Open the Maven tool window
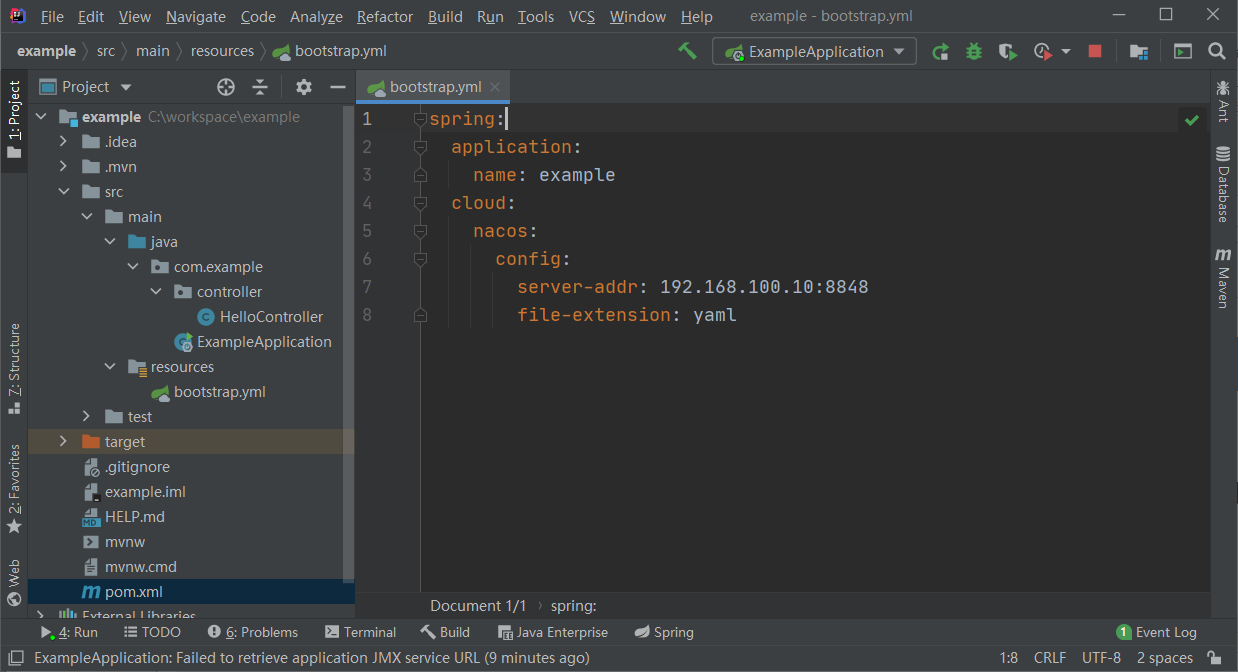1238x672 pixels. (x=1222, y=277)
